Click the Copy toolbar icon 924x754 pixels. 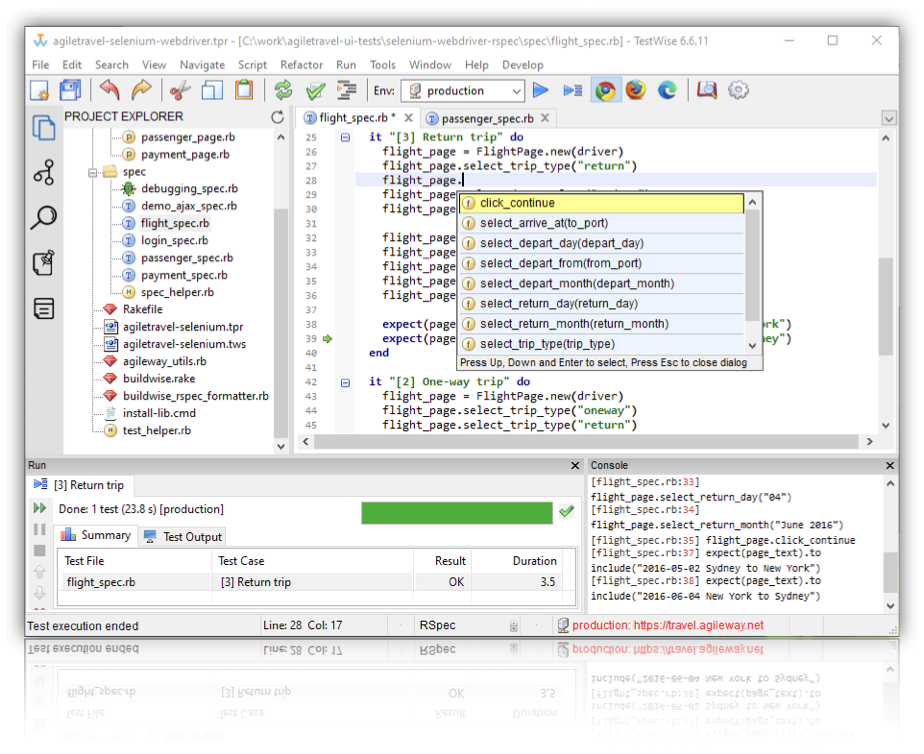coord(212,91)
